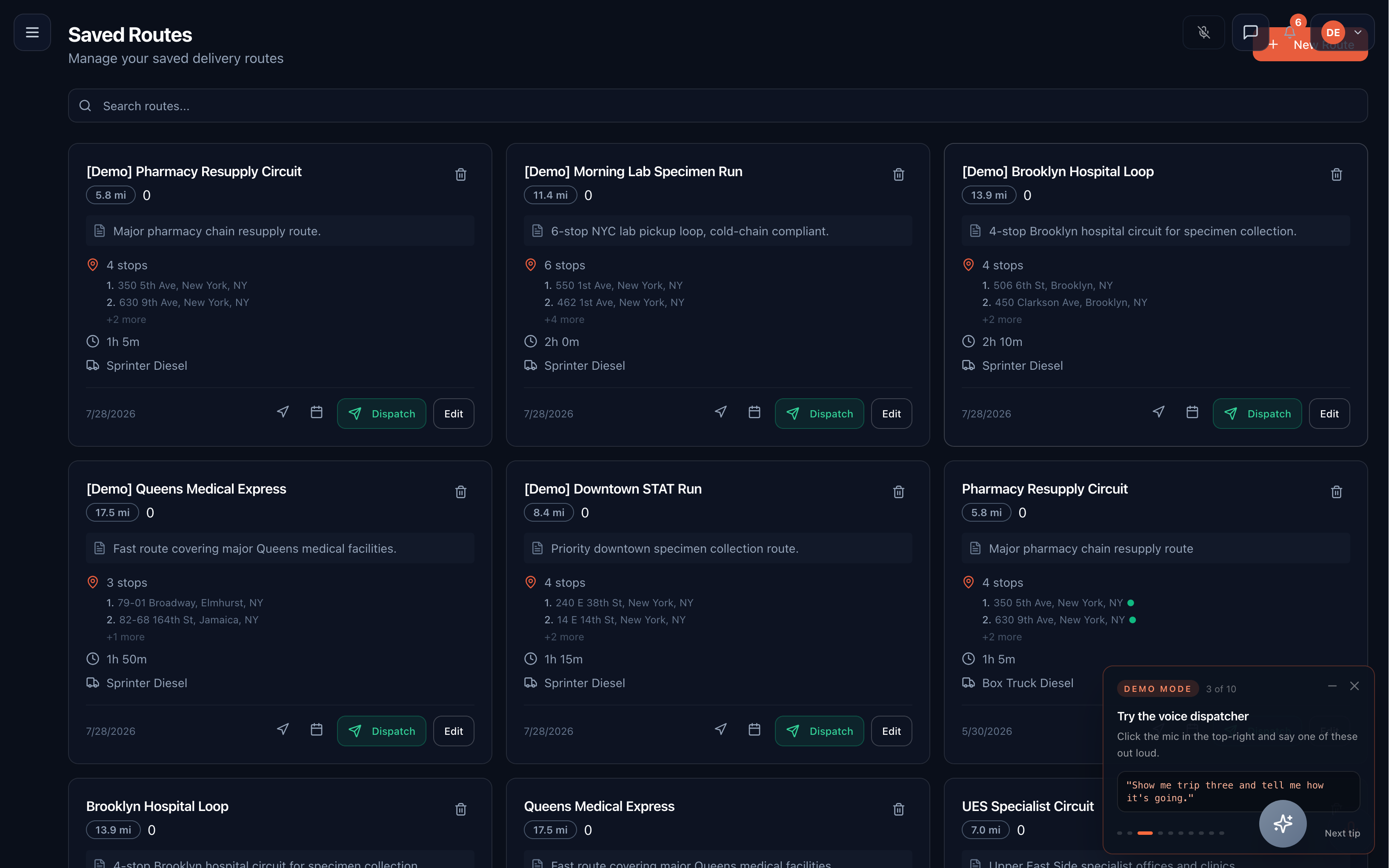
Task: Dispatch [Demo] Brooklyn Hospital Loop
Action: [1258, 414]
